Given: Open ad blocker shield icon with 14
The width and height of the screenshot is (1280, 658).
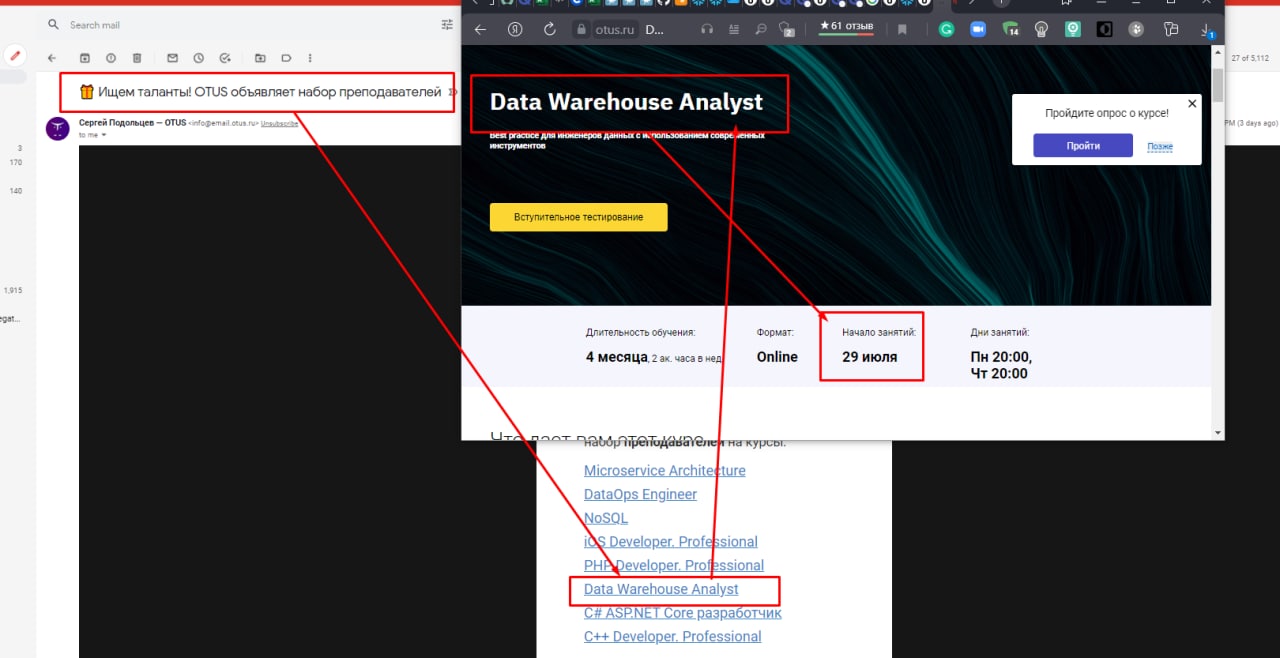Looking at the screenshot, I should click(x=1010, y=30).
